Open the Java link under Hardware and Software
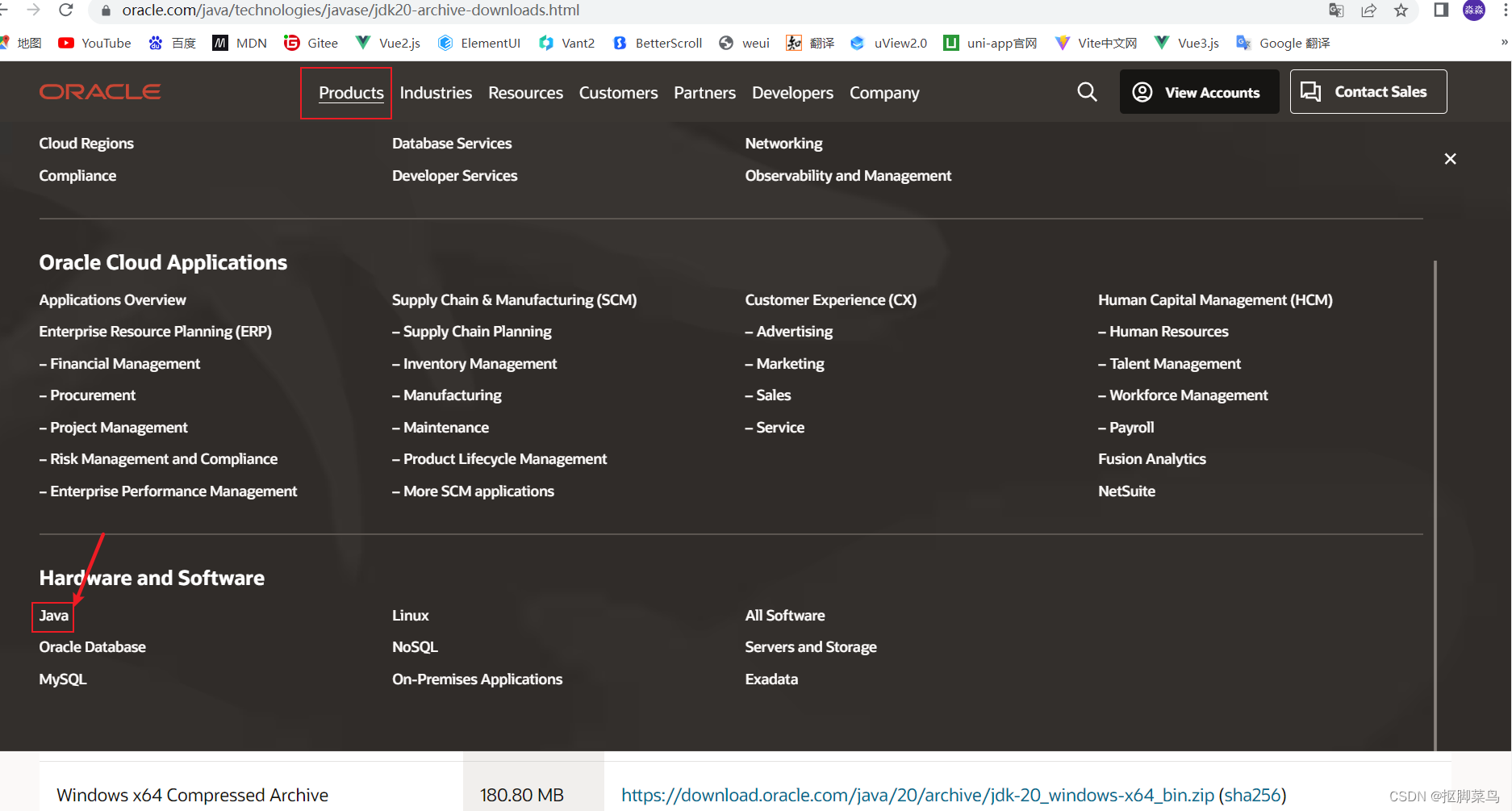The width and height of the screenshot is (1512, 811). point(53,616)
